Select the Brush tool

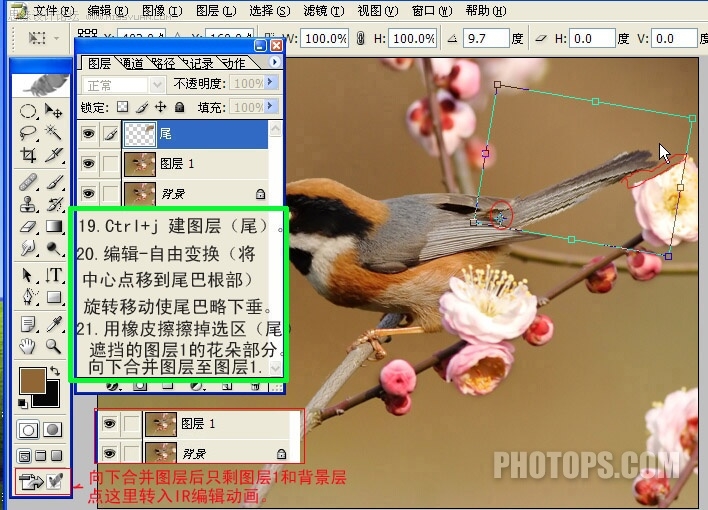(53, 182)
